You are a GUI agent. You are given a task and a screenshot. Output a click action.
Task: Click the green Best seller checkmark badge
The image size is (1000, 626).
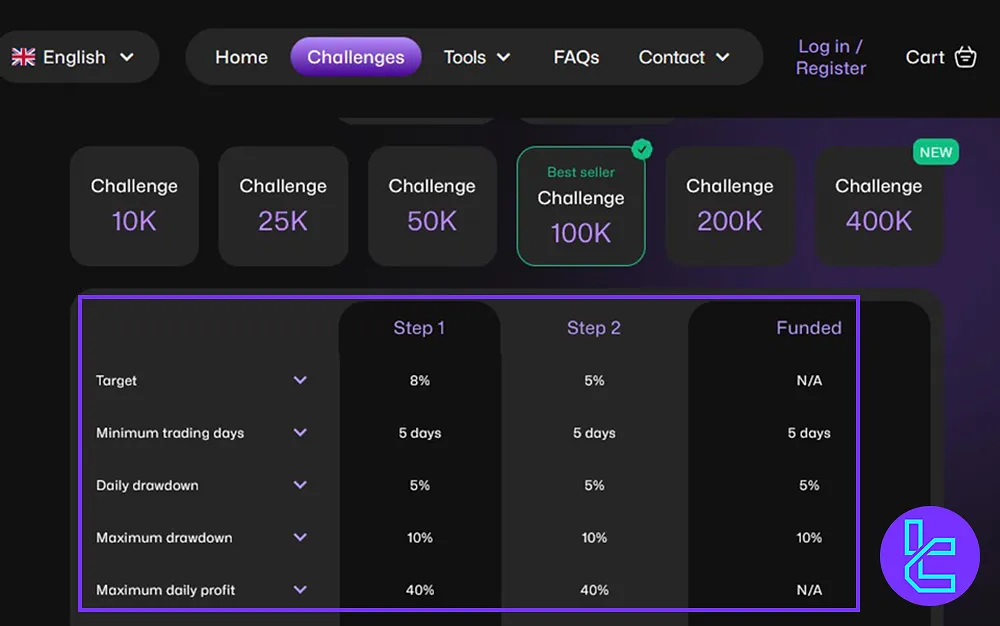(x=642, y=150)
